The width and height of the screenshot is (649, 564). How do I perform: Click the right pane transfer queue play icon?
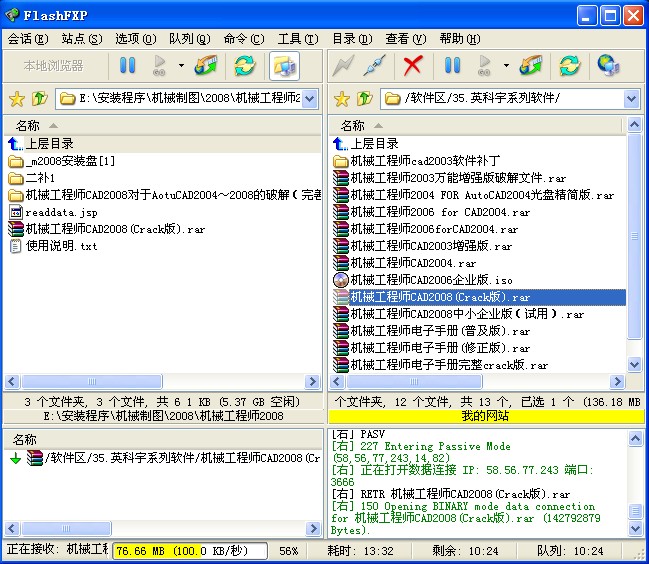[x=484, y=65]
